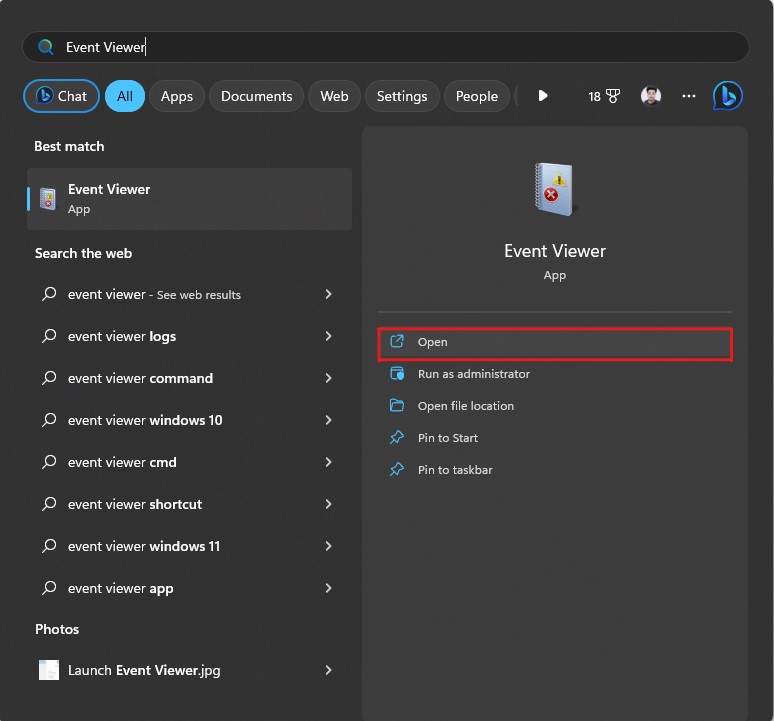This screenshot has width=774, height=721.
Task: Click the search box containing 'Event Viewer'
Action: [386, 47]
